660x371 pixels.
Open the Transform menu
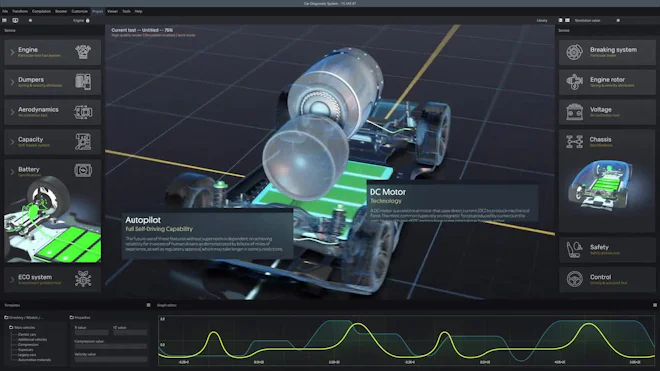click(20, 11)
